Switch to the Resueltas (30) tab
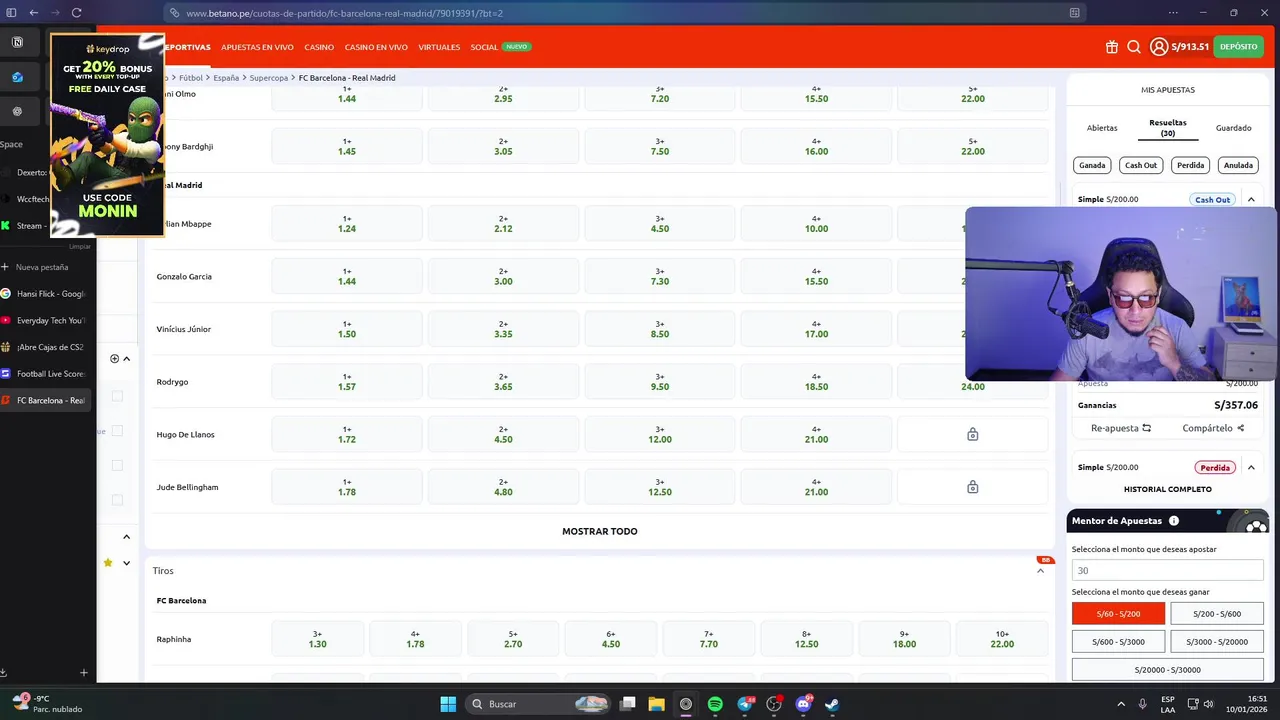This screenshot has width=1280, height=720. [1168, 128]
